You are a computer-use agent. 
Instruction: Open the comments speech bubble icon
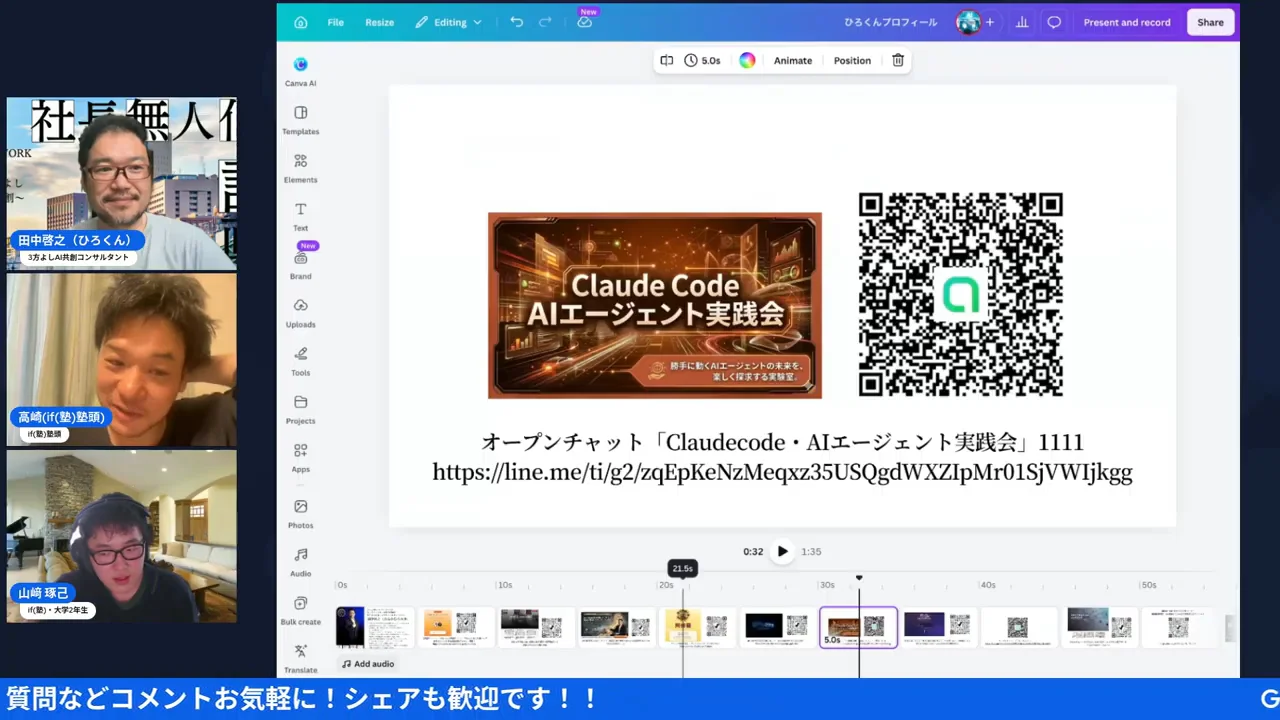[1054, 22]
